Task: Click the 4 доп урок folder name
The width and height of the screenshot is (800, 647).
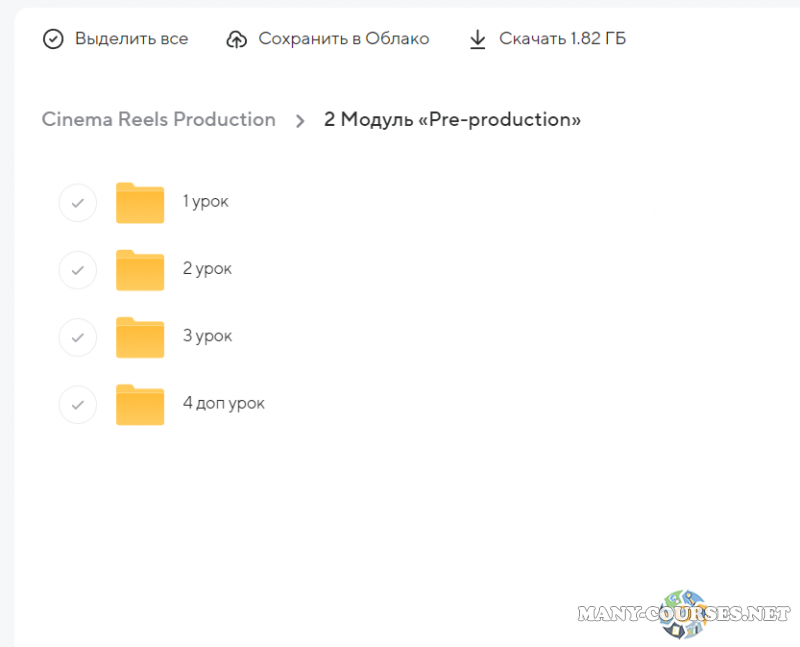Action: tap(223, 403)
